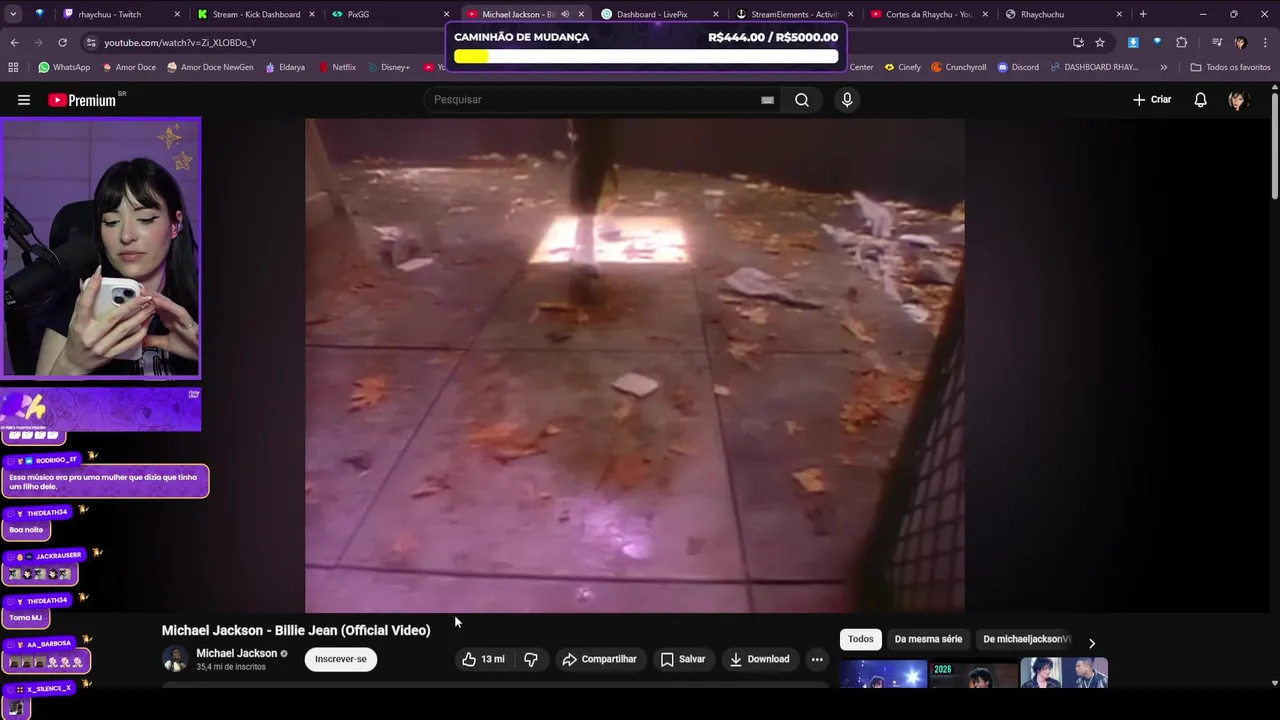Open first recommended video thumbnail
Viewport: 1280px width, 720px height.
(x=884, y=673)
